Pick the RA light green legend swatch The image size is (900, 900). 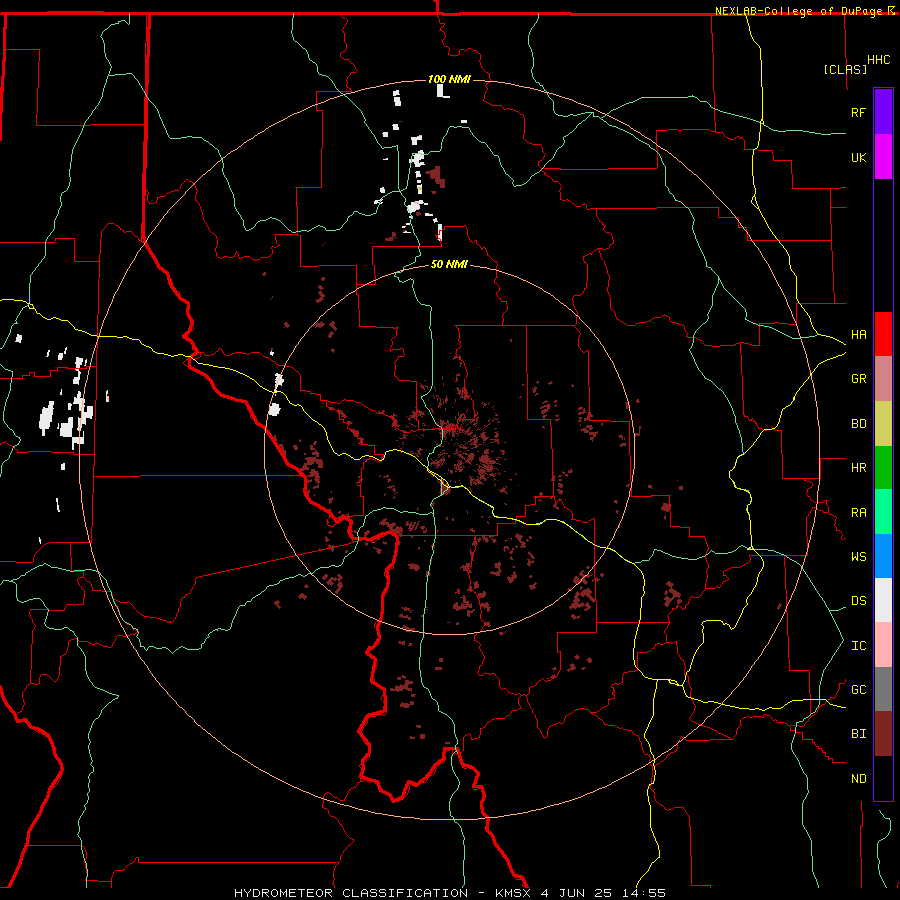click(x=883, y=512)
